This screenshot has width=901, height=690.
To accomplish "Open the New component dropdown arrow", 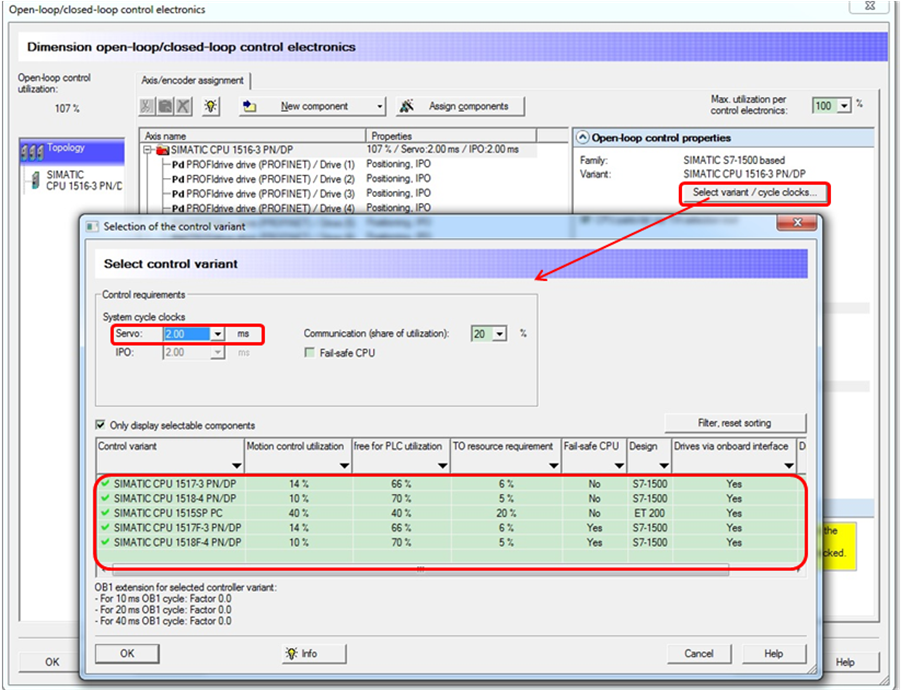I will point(379,106).
